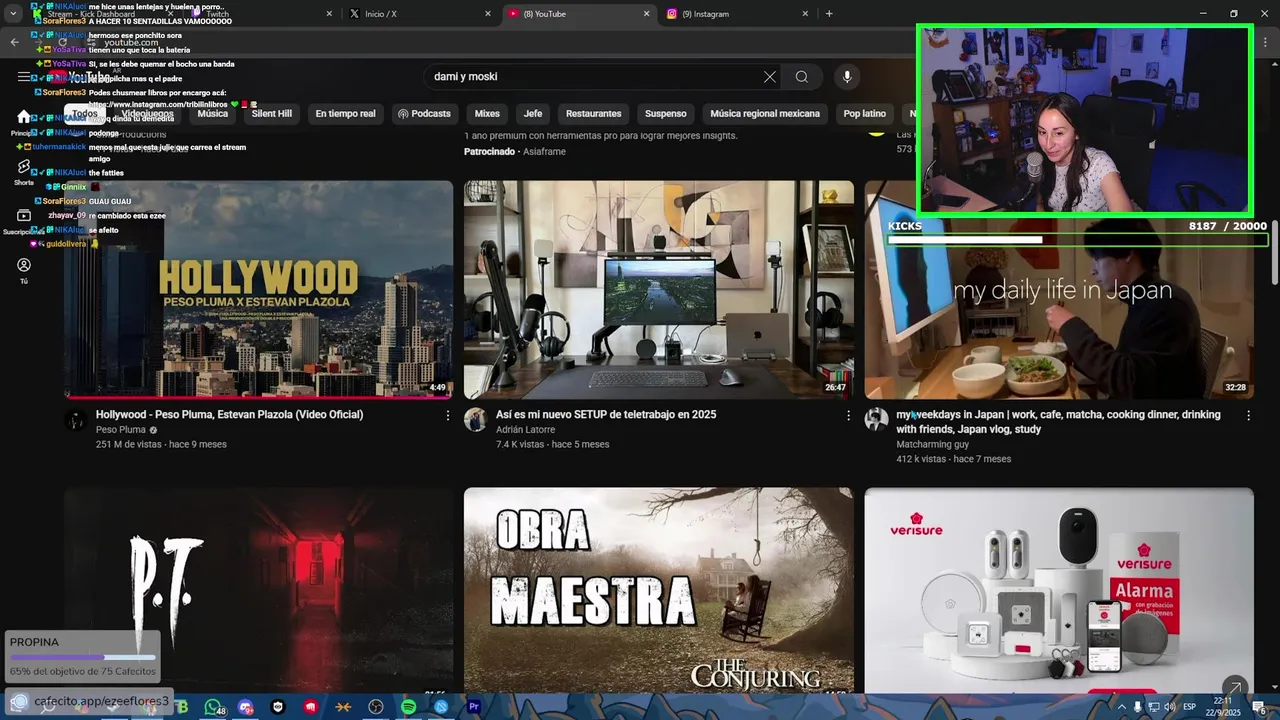
Task: Open the notification center icon
Action: coord(1259,707)
